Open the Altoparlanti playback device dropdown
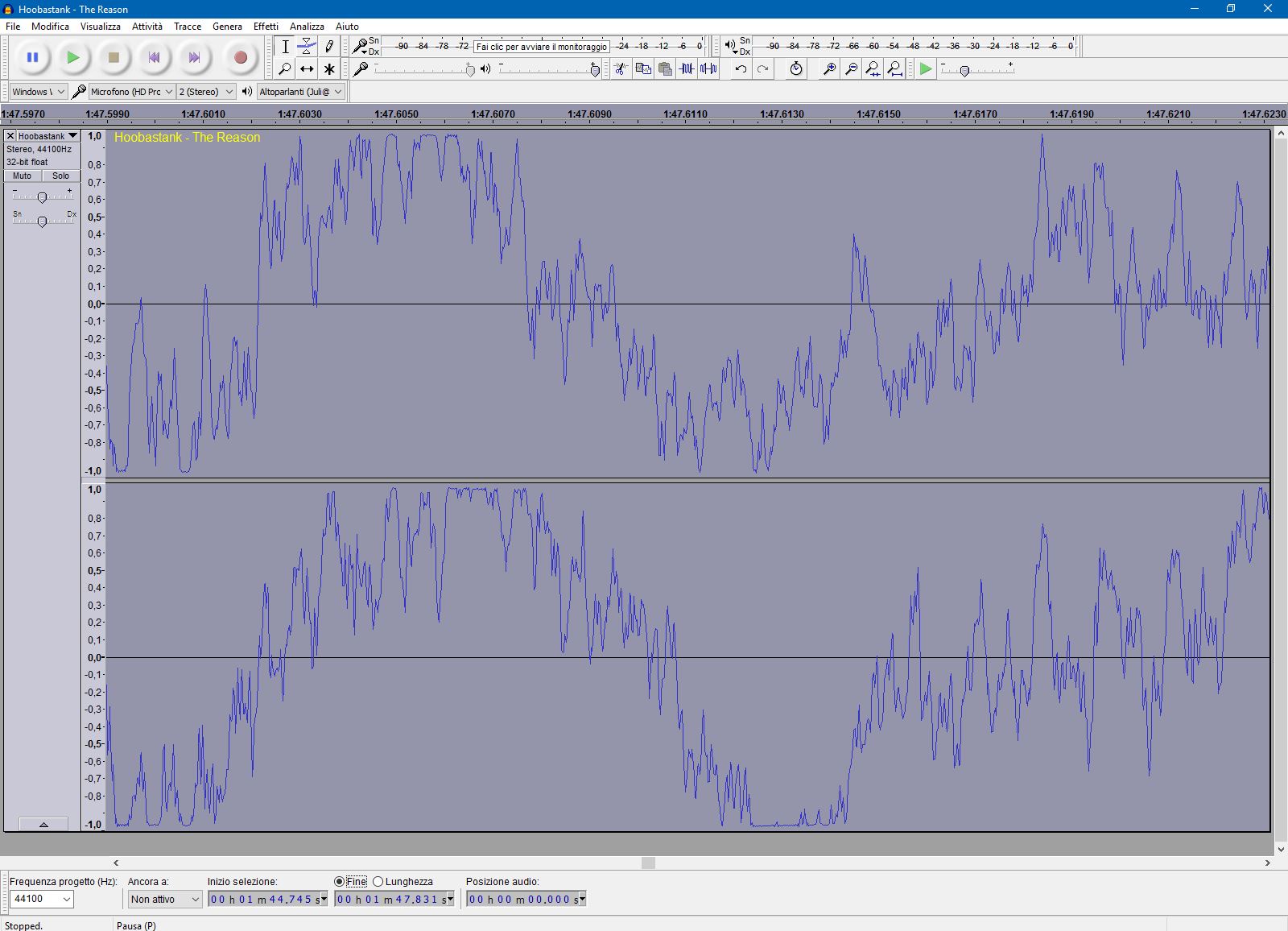The image size is (1288, 931). pos(301,92)
